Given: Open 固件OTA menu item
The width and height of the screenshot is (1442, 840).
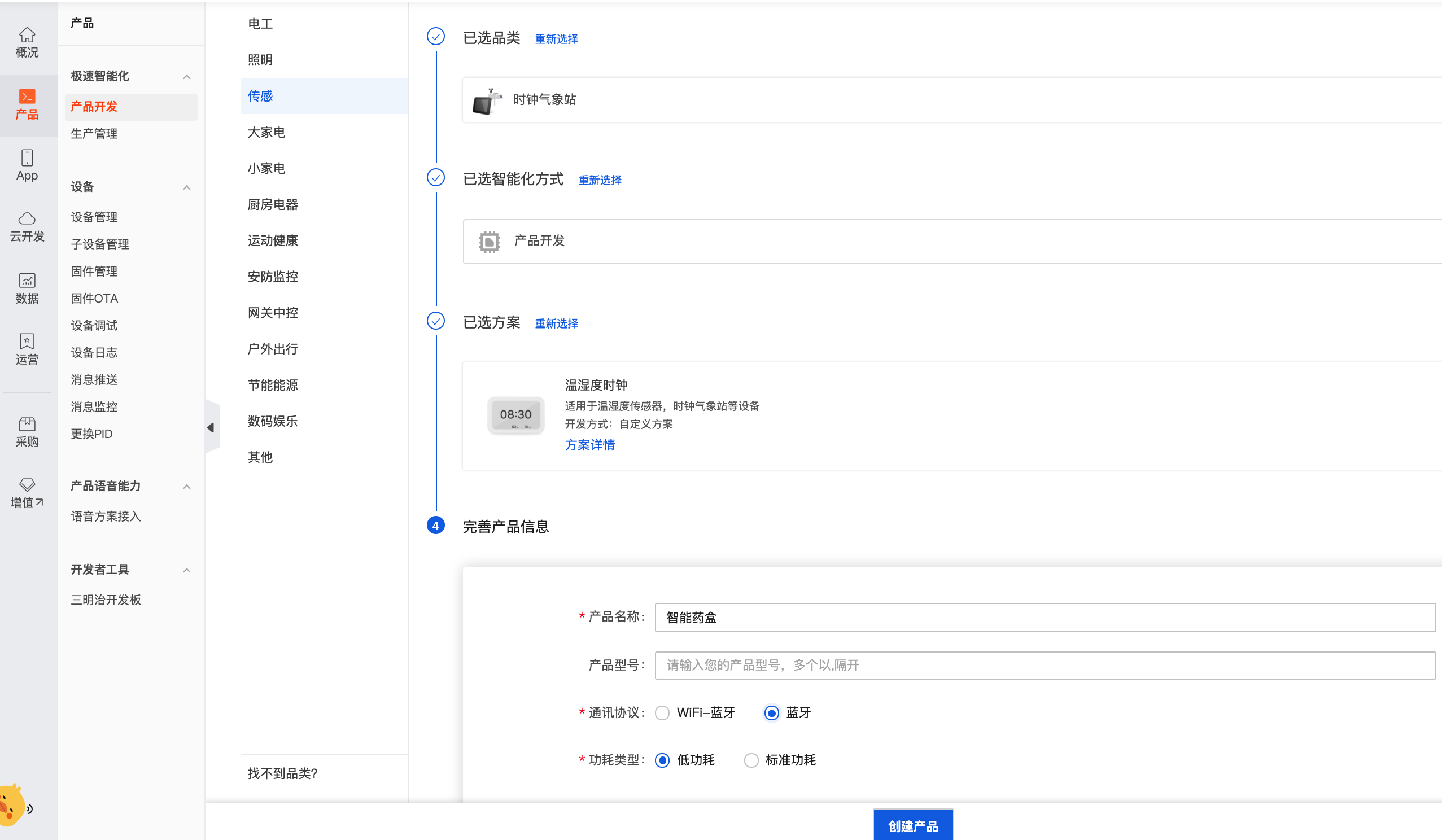Looking at the screenshot, I should [x=94, y=299].
